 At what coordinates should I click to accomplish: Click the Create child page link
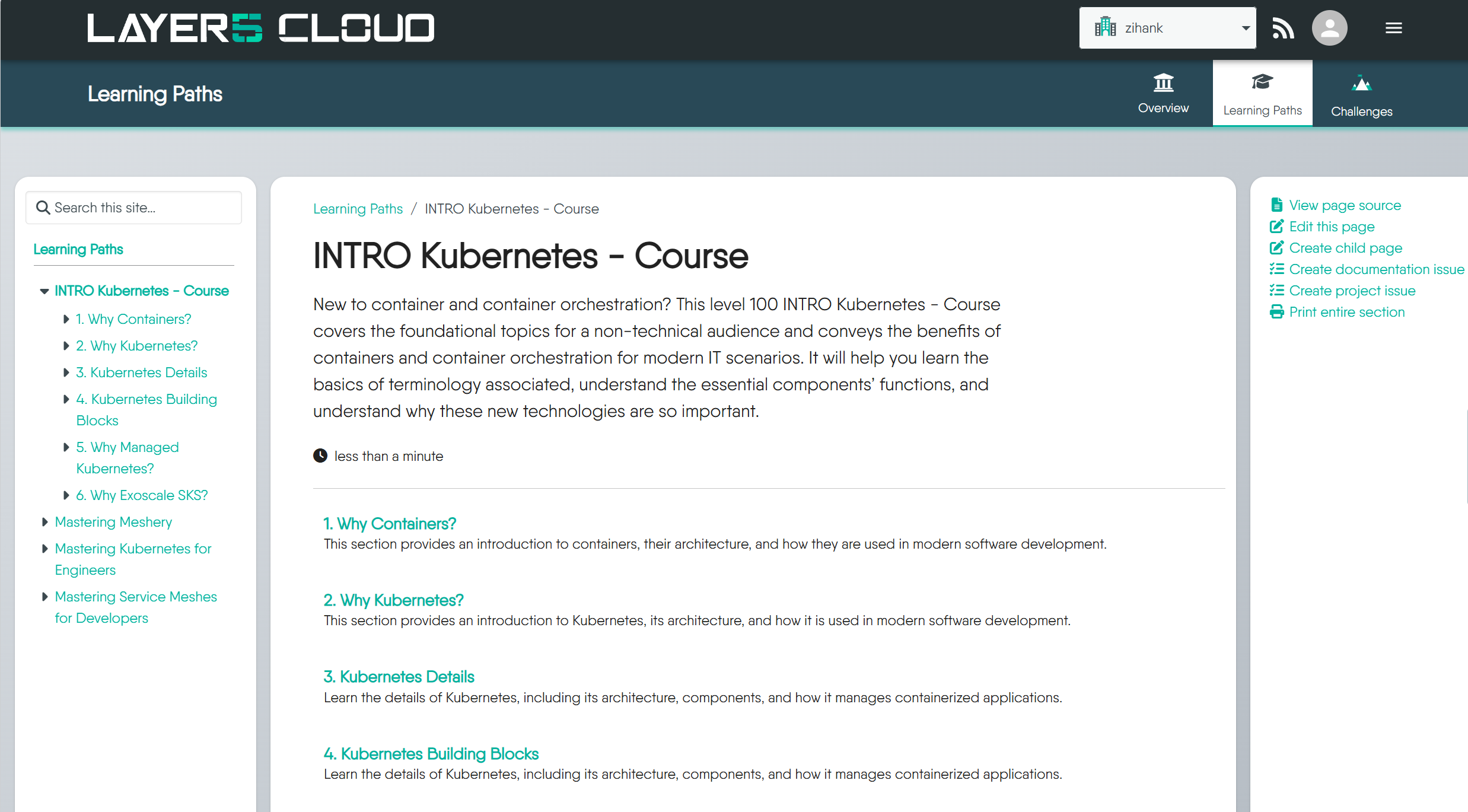tap(1345, 248)
